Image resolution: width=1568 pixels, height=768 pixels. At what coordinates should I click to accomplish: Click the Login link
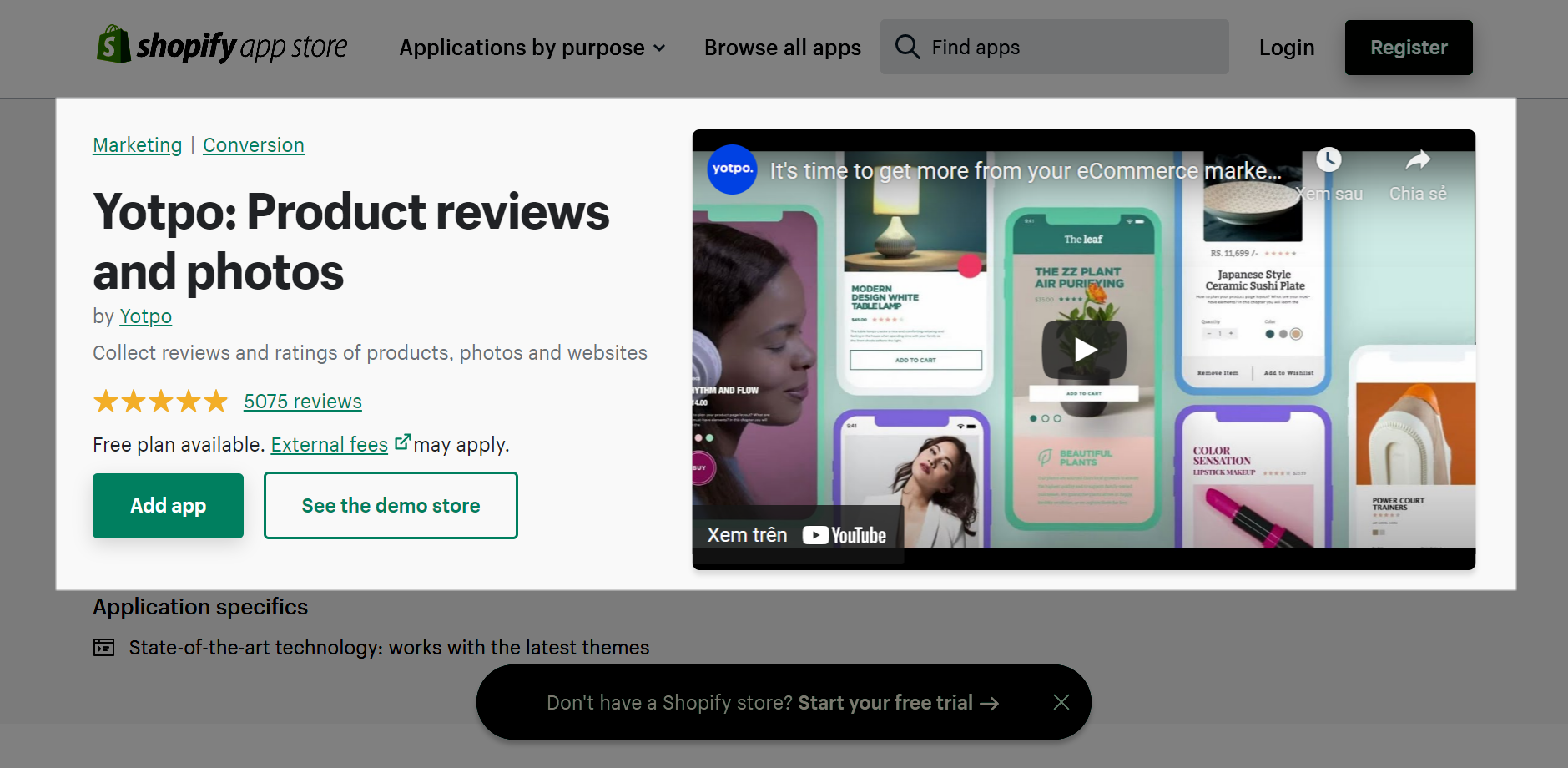click(x=1286, y=48)
